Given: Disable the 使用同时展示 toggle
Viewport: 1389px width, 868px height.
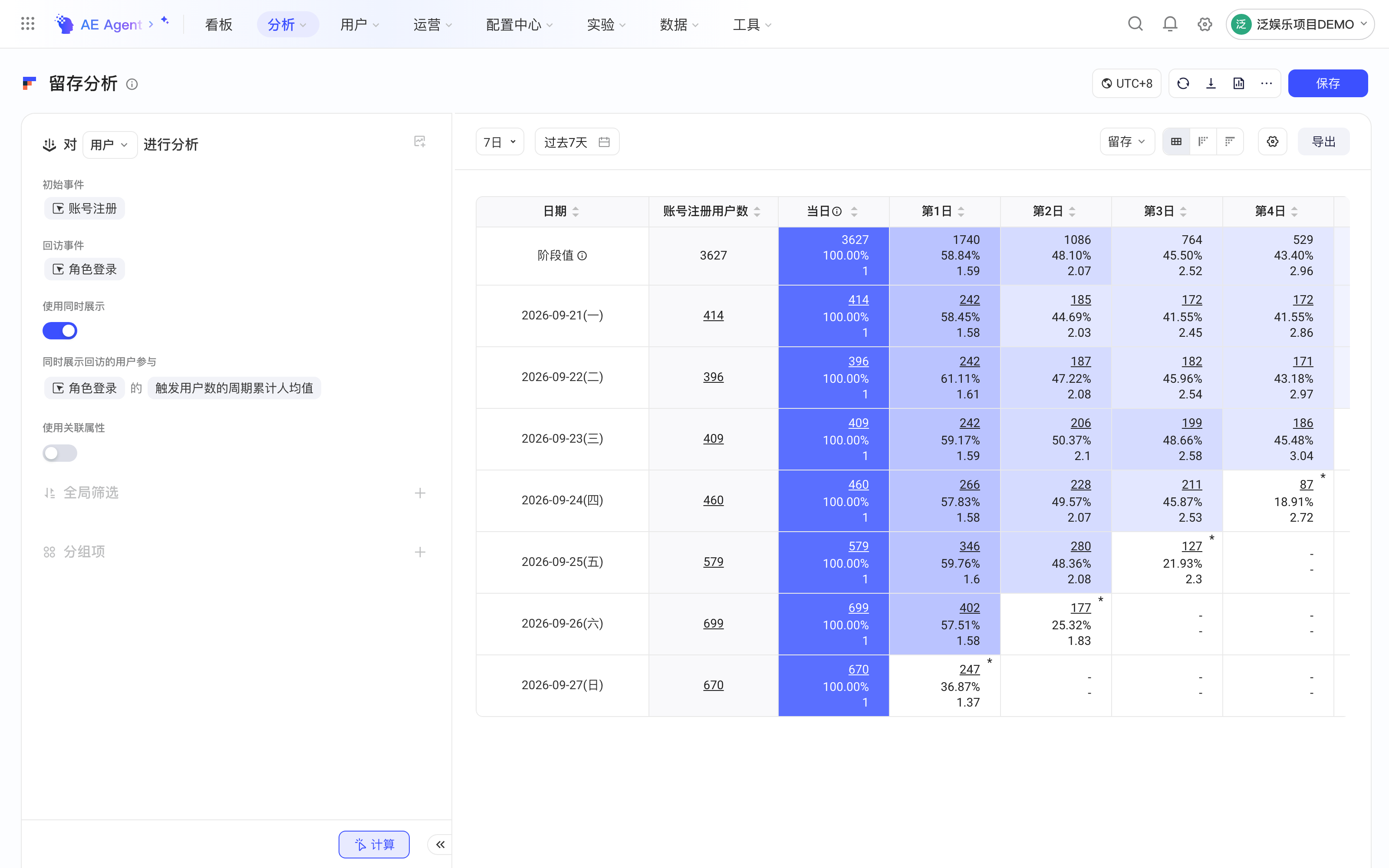Looking at the screenshot, I should 60,331.
